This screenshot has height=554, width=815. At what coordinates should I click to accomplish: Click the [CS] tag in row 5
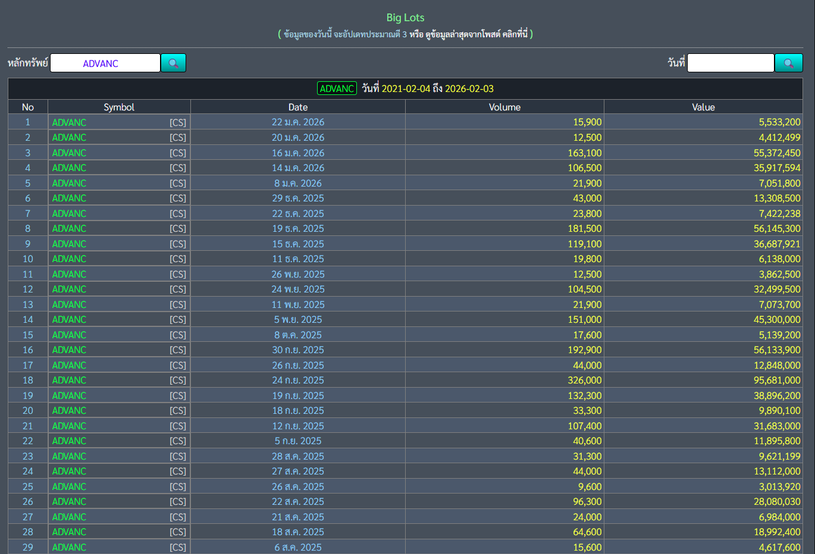(177, 183)
